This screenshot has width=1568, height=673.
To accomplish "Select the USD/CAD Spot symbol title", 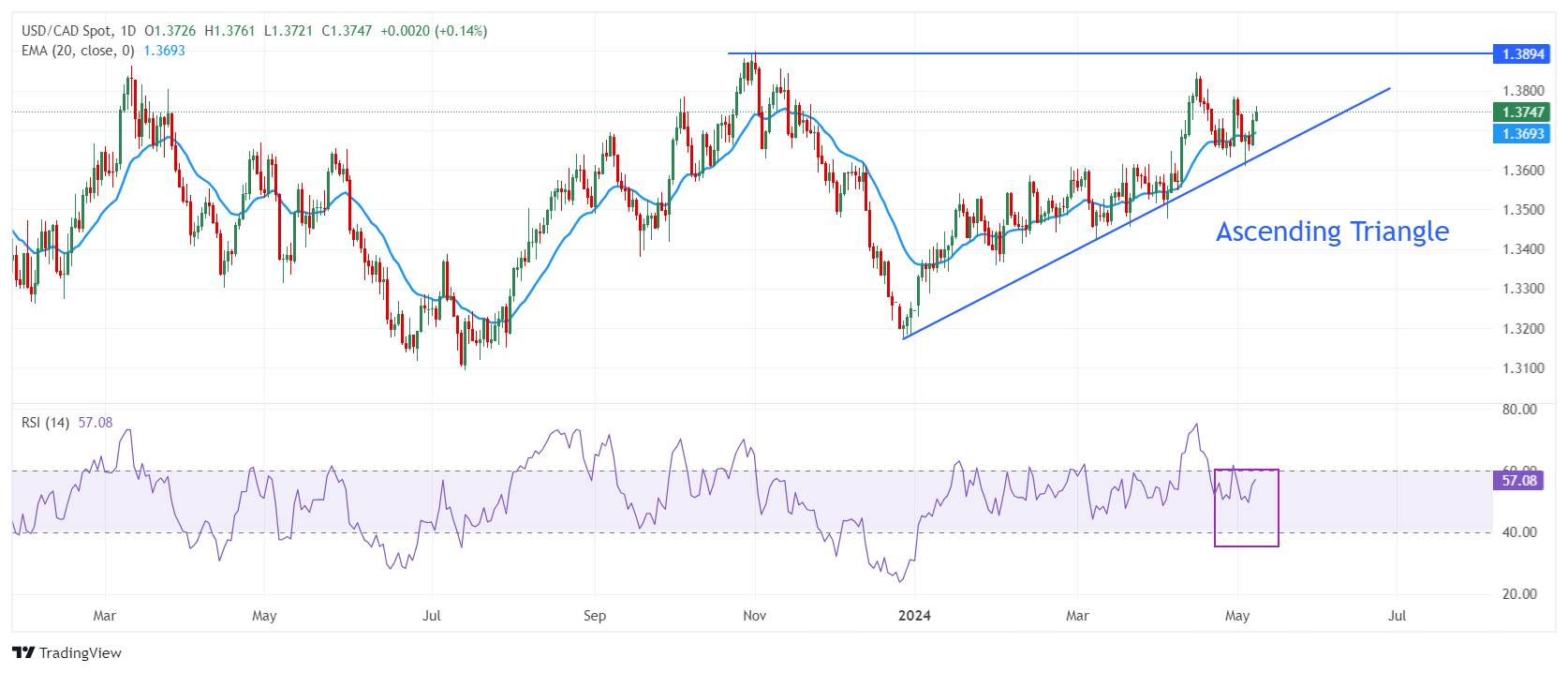I will [66, 31].
